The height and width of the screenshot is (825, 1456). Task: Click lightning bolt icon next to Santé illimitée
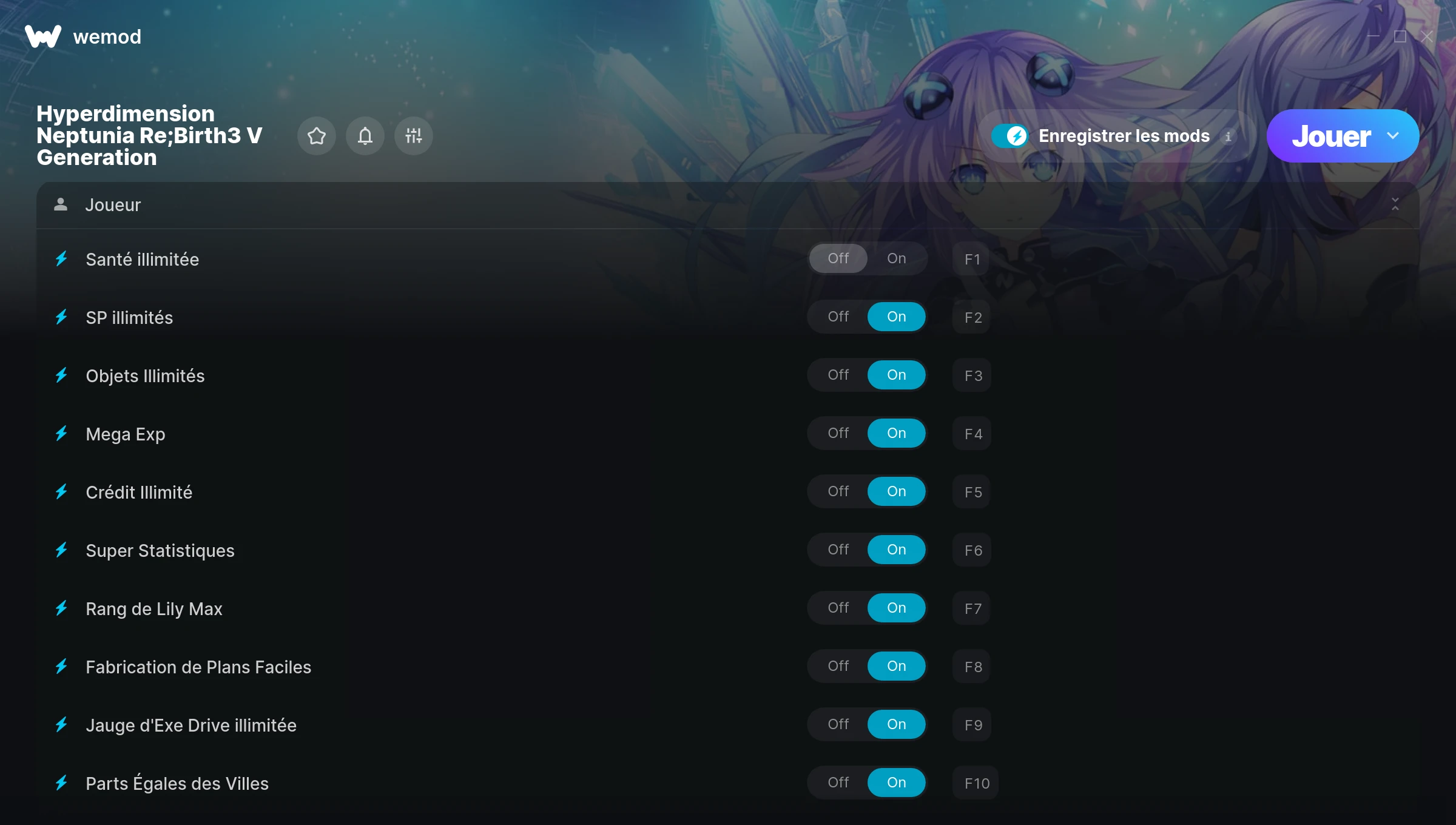pos(61,259)
